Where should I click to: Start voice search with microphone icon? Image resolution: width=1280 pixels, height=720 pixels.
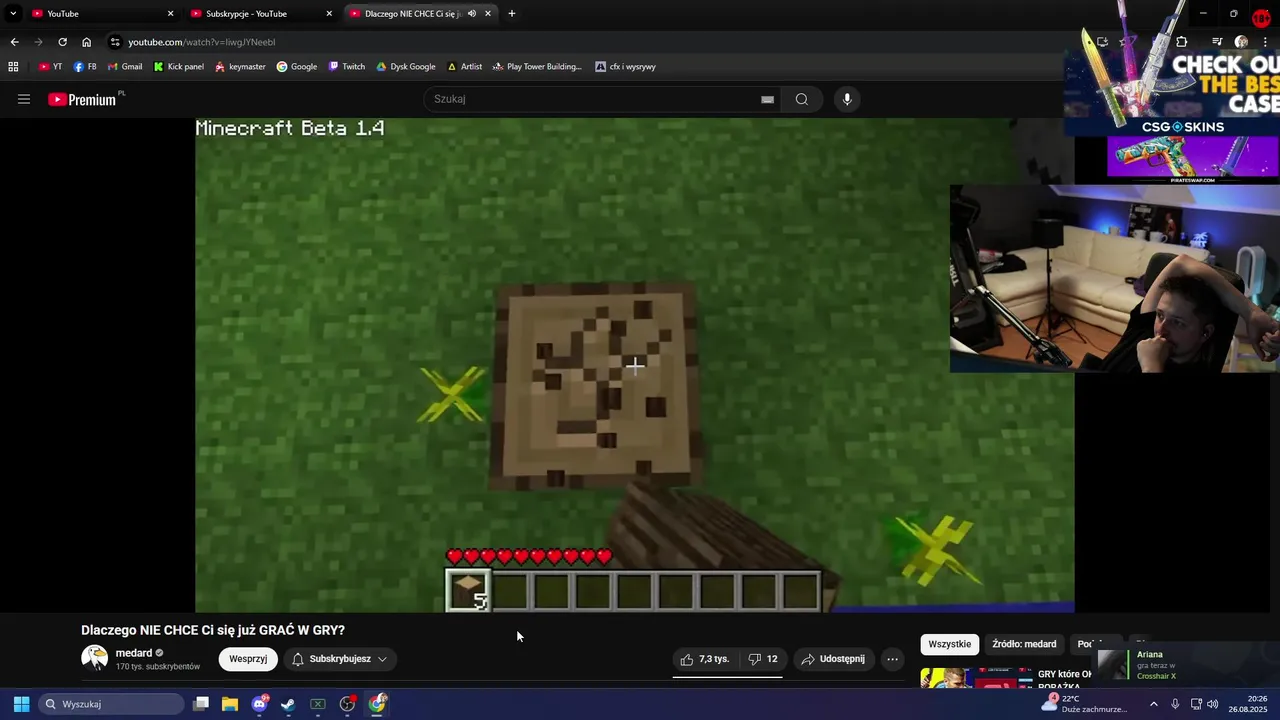point(847,99)
